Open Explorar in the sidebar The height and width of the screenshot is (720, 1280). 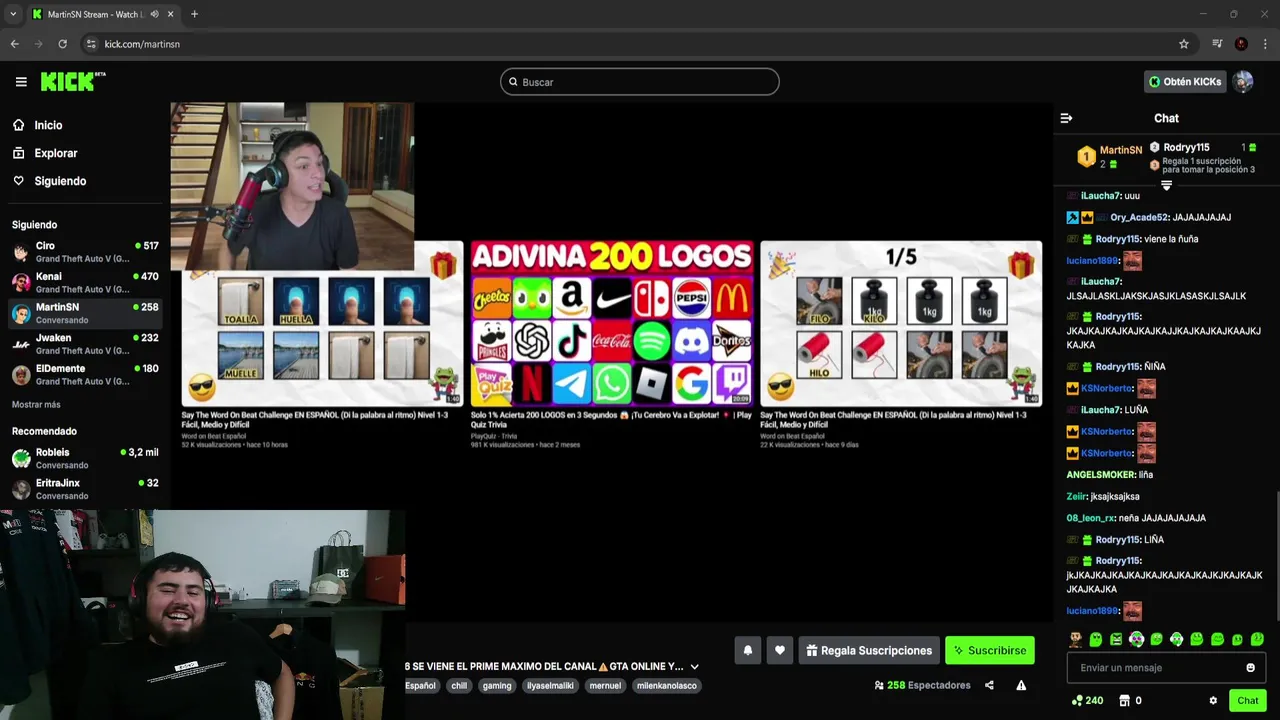point(56,153)
